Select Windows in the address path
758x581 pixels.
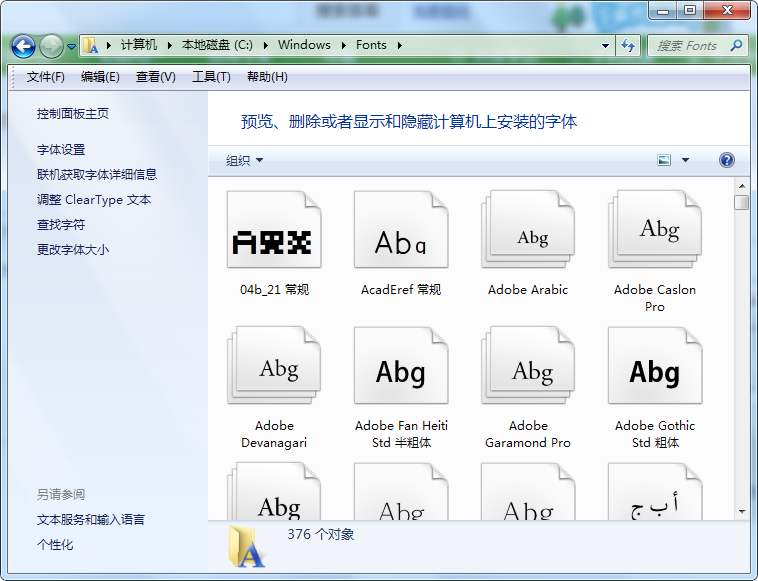[304, 45]
